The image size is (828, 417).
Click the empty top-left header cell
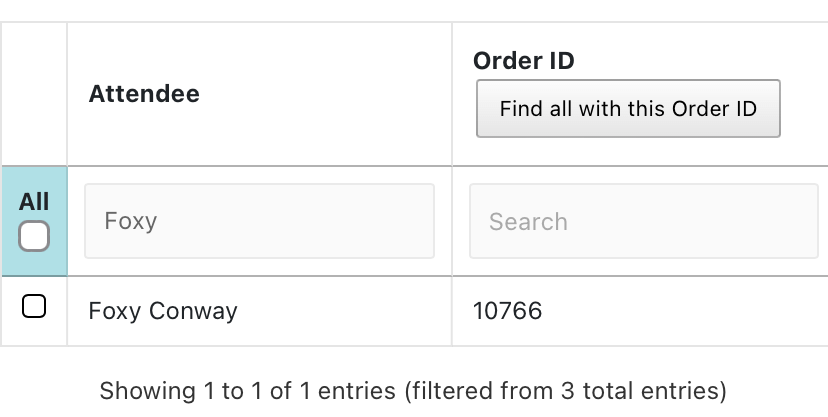[34, 94]
